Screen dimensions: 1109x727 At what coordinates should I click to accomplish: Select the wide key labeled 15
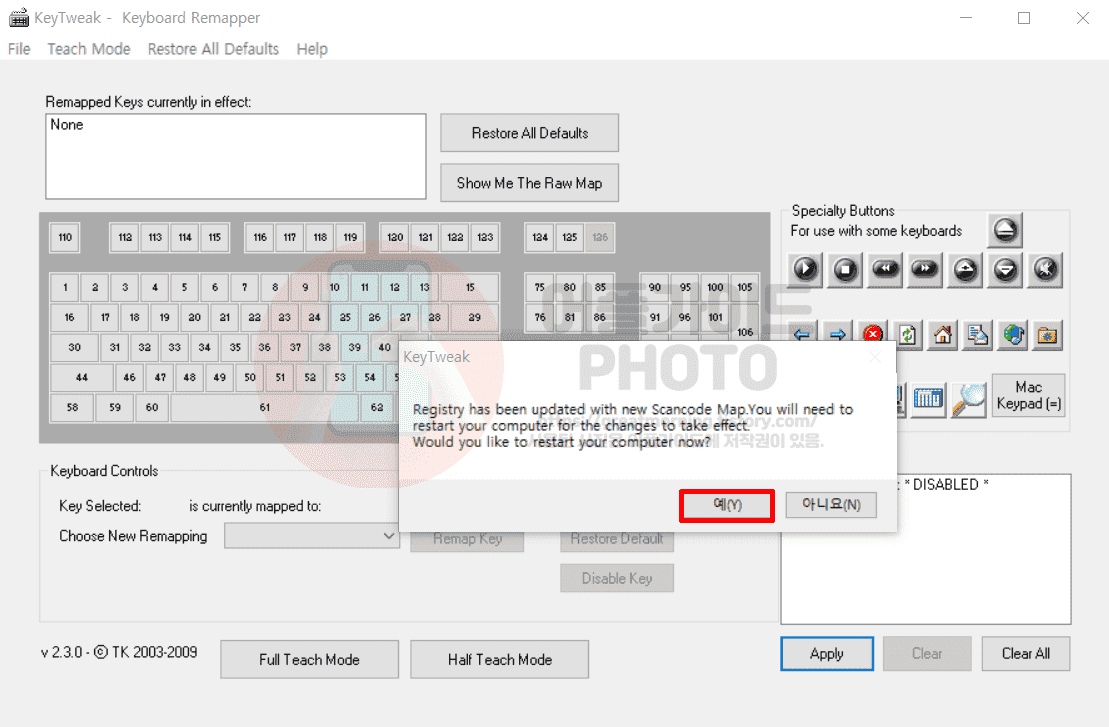pyautogui.click(x=470, y=287)
